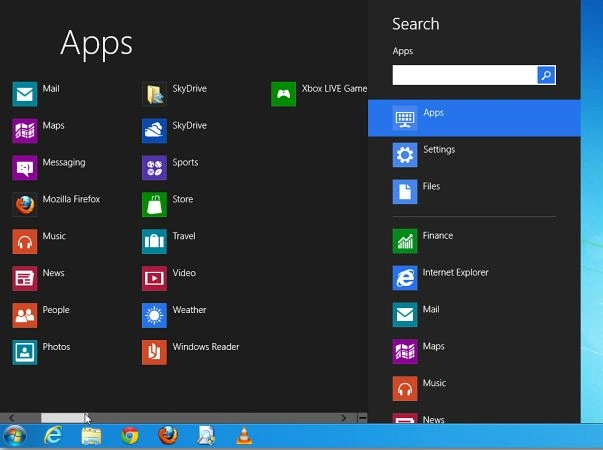Screen dimensions: 603x450
Task: Launch Internet Explorer from the taskbar
Action: click(53, 436)
